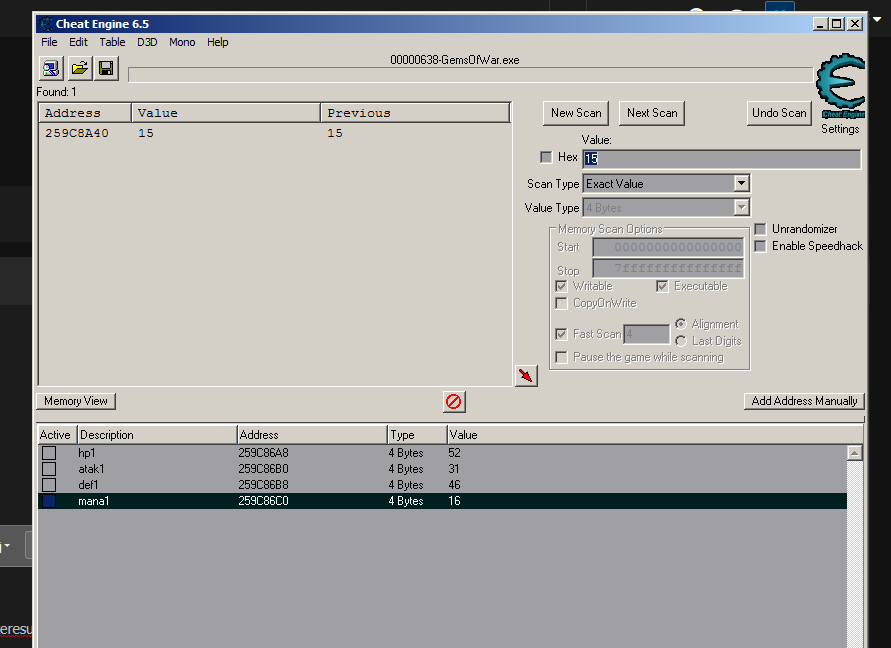The image size is (891, 648).
Task: Click the Next Scan button
Action: [x=652, y=113]
